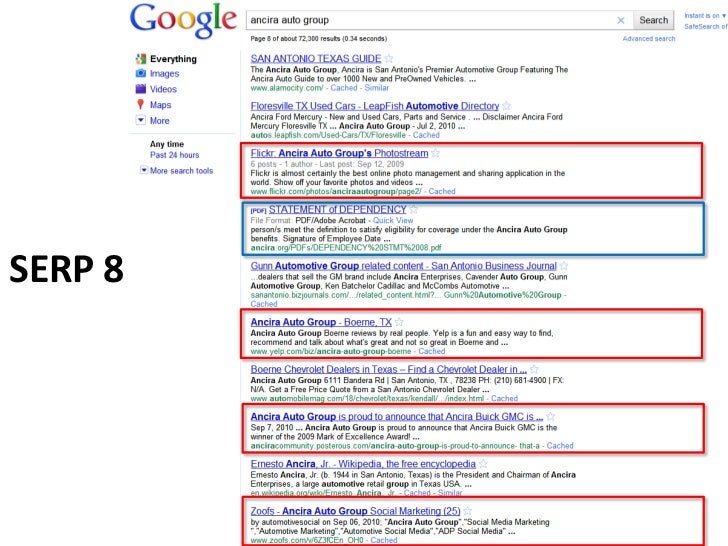728x546 pixels.
Task: Star the Ancira Buick GMC announcement result
Action: point(551,416)
